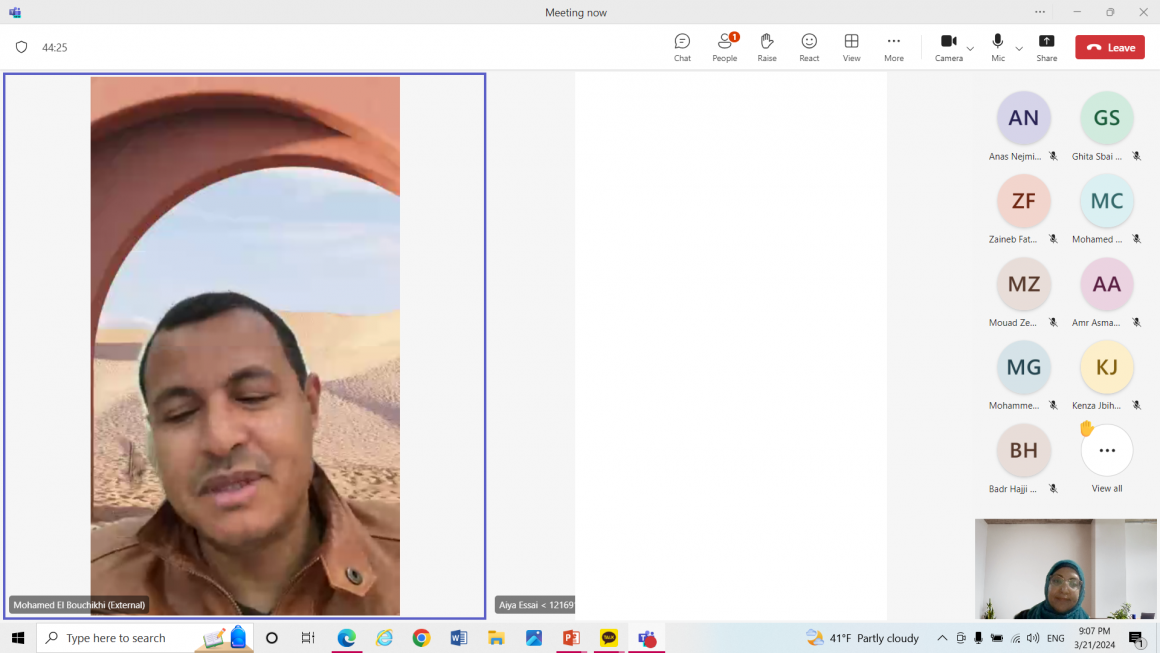Screen dimensions: 1160x653
Task: Open File Explorer from the taskbar
Action: pos(496,637)
